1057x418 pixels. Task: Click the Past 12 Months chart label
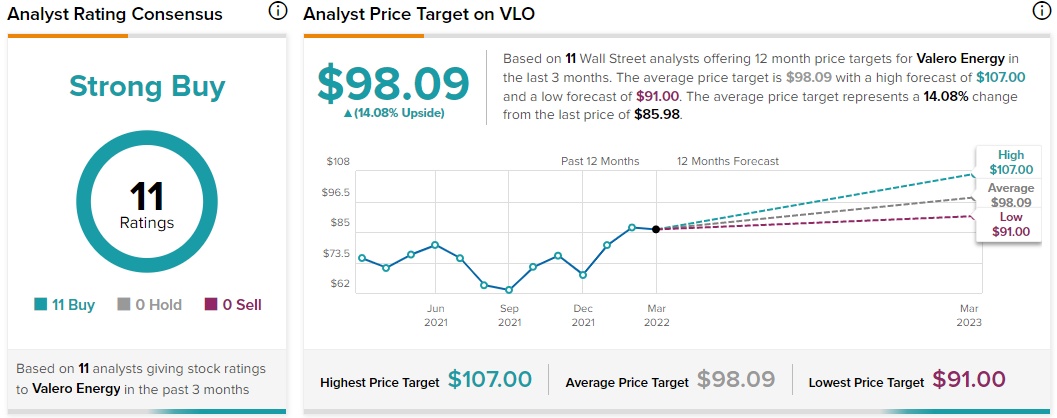tap(599, 161)
